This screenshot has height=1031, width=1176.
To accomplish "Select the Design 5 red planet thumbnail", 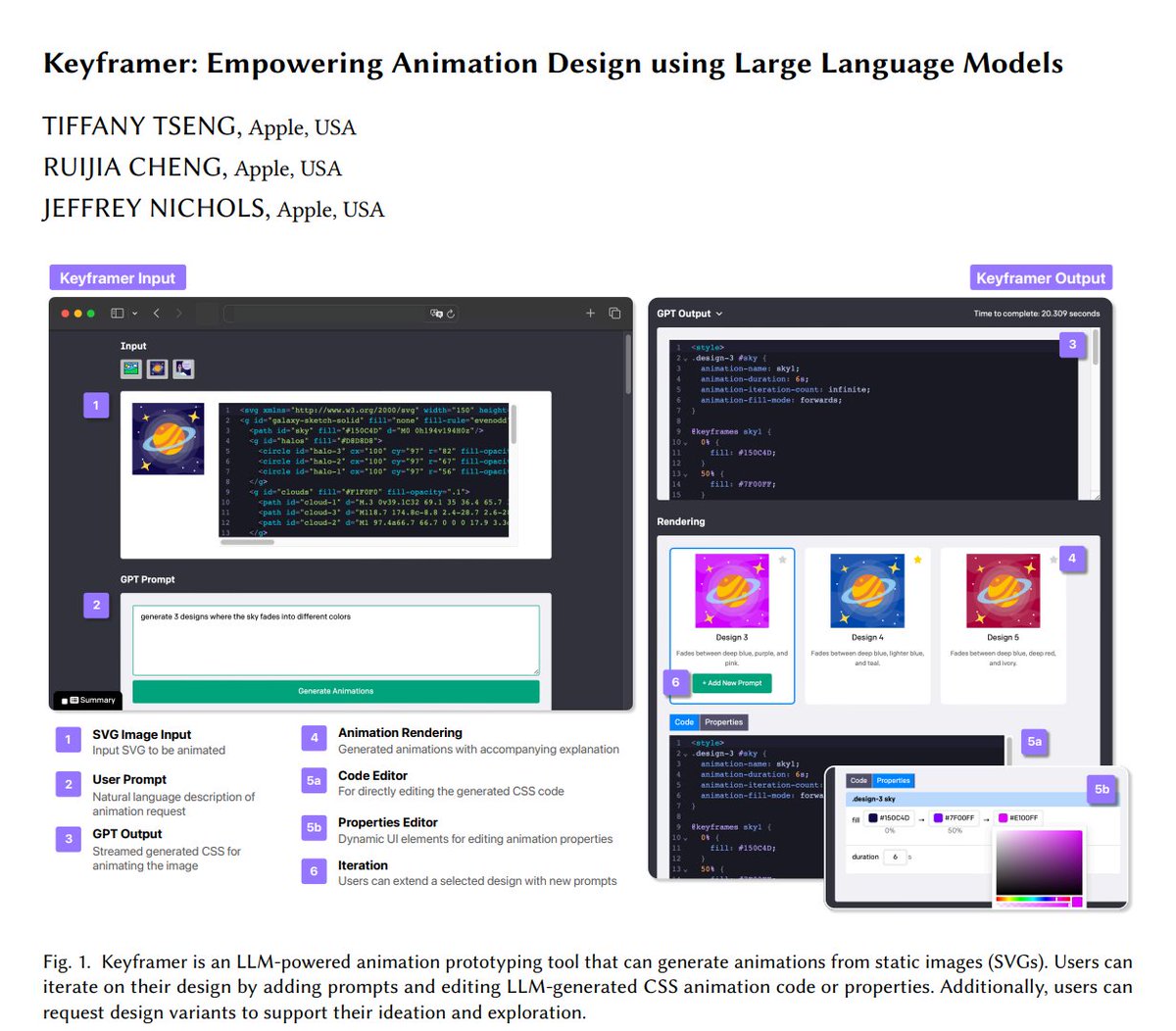I will 1003,591.
